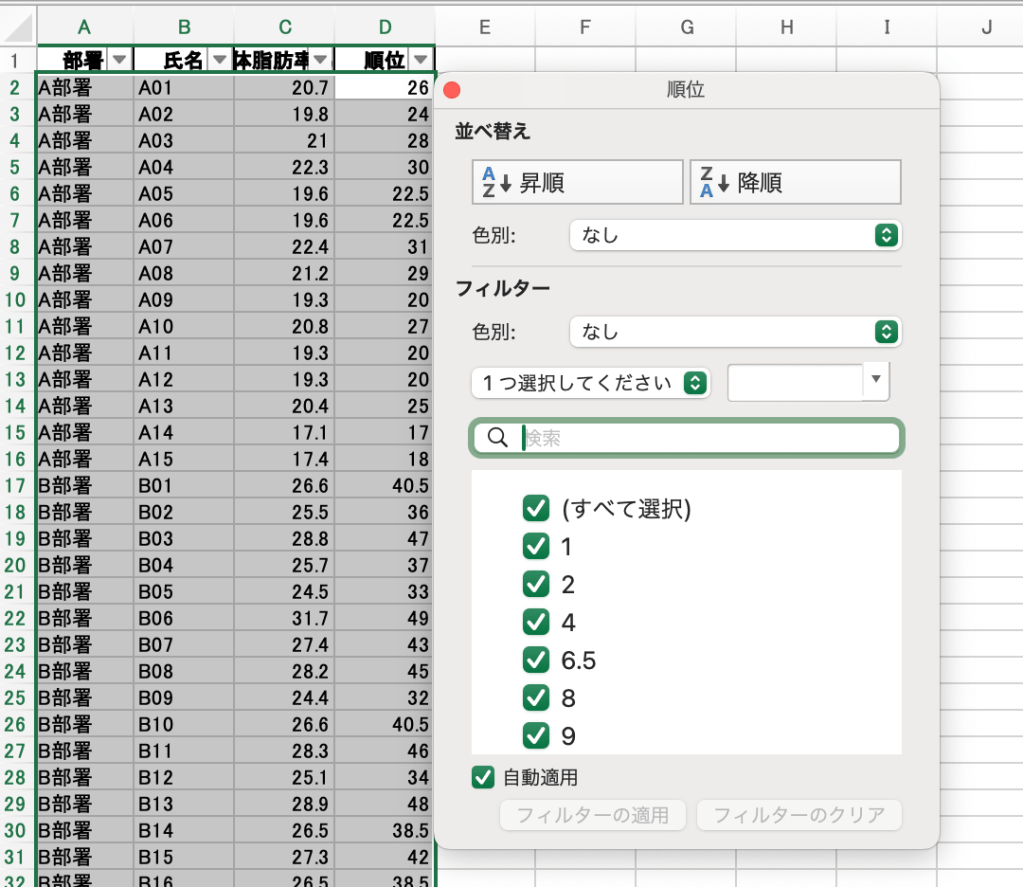1023x887 pixels.
Task: Open filter arrow on 部署 header
Action: click(119, 60)
